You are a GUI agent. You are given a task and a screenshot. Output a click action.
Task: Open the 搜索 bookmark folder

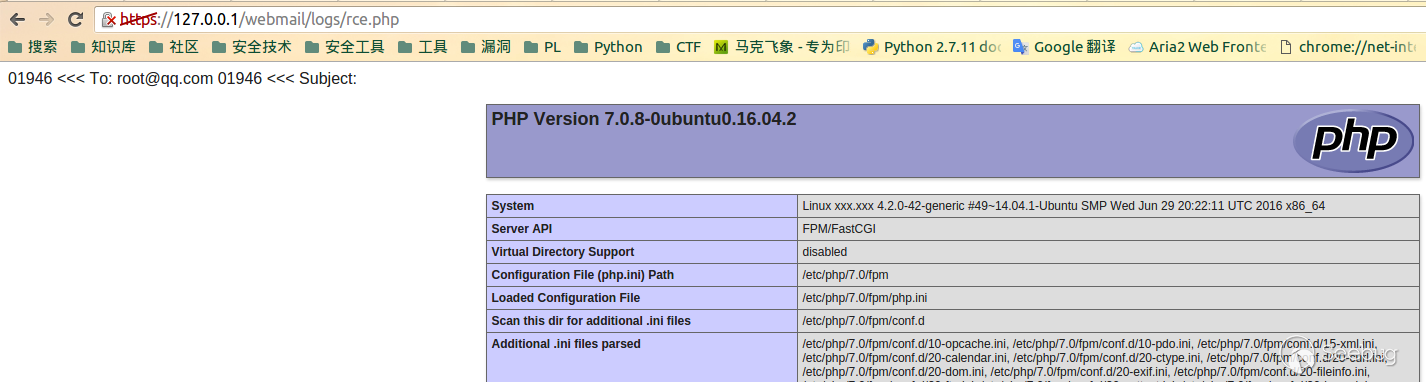[x=32, y=47]
